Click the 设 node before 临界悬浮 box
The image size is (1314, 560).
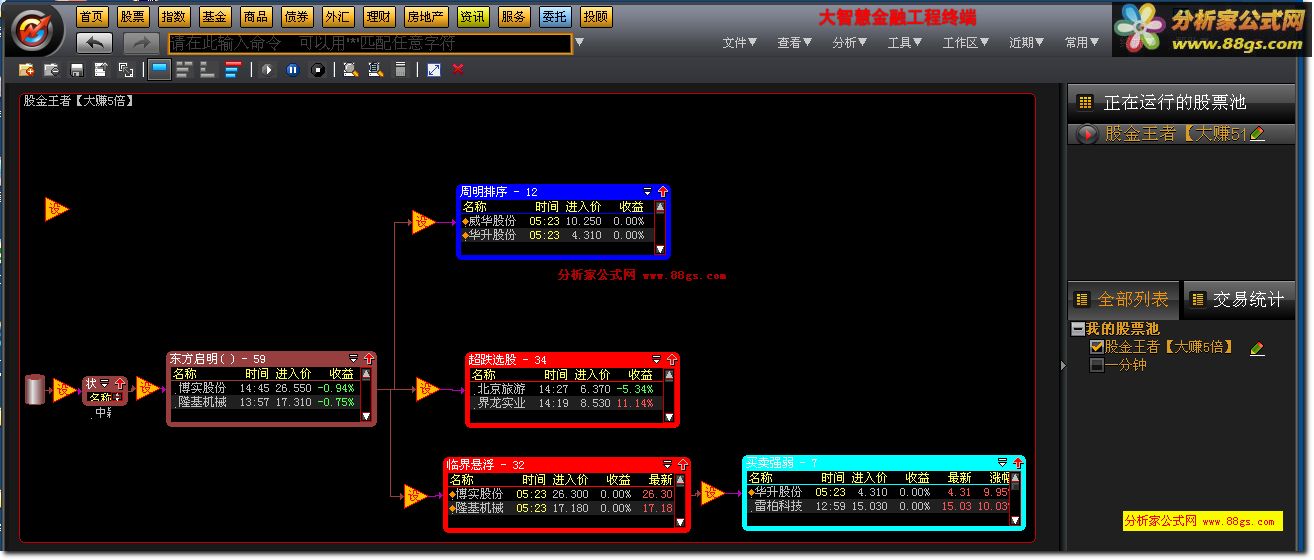point(415,495)
